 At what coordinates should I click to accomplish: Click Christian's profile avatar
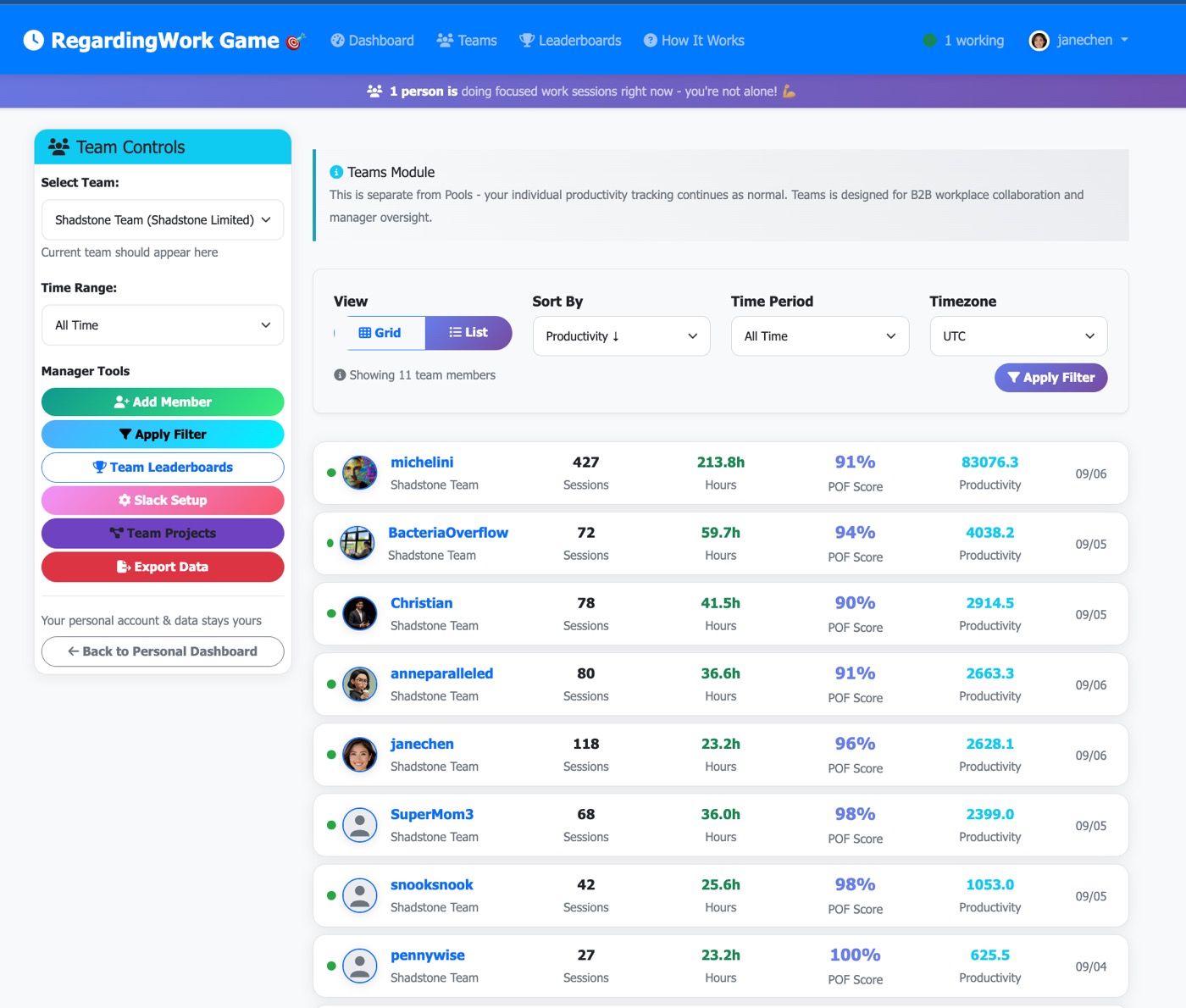[x=359, y=613]
